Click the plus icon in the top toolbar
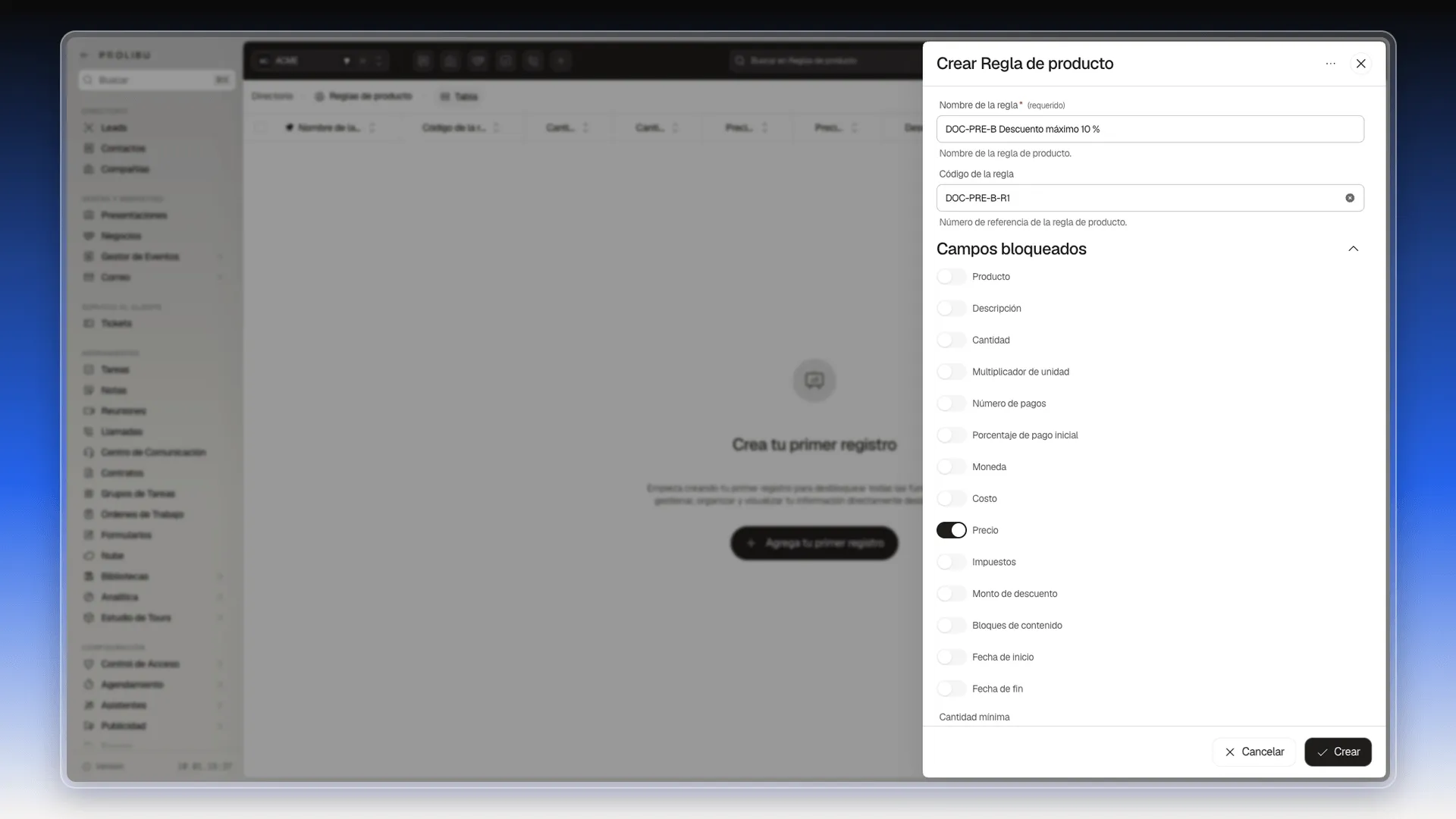Screen dimensions: 1456x819 (561, 61)
